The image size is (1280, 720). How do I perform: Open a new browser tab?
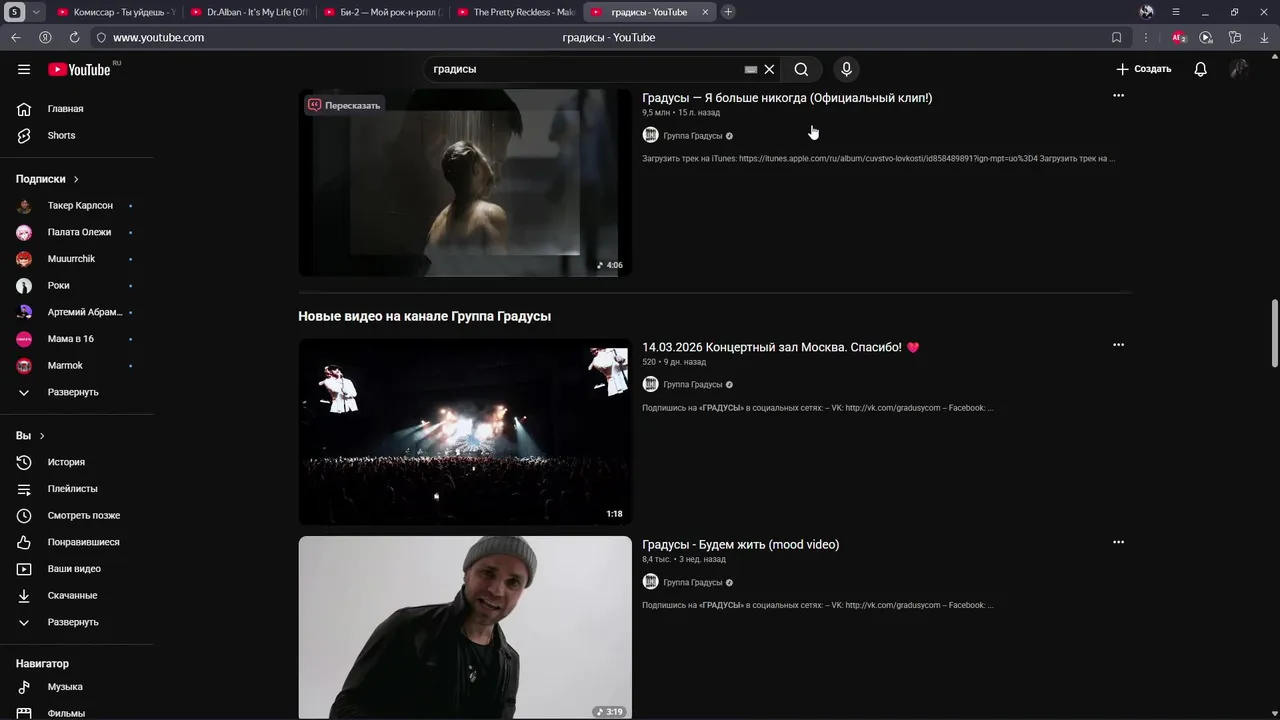point(728,12)
